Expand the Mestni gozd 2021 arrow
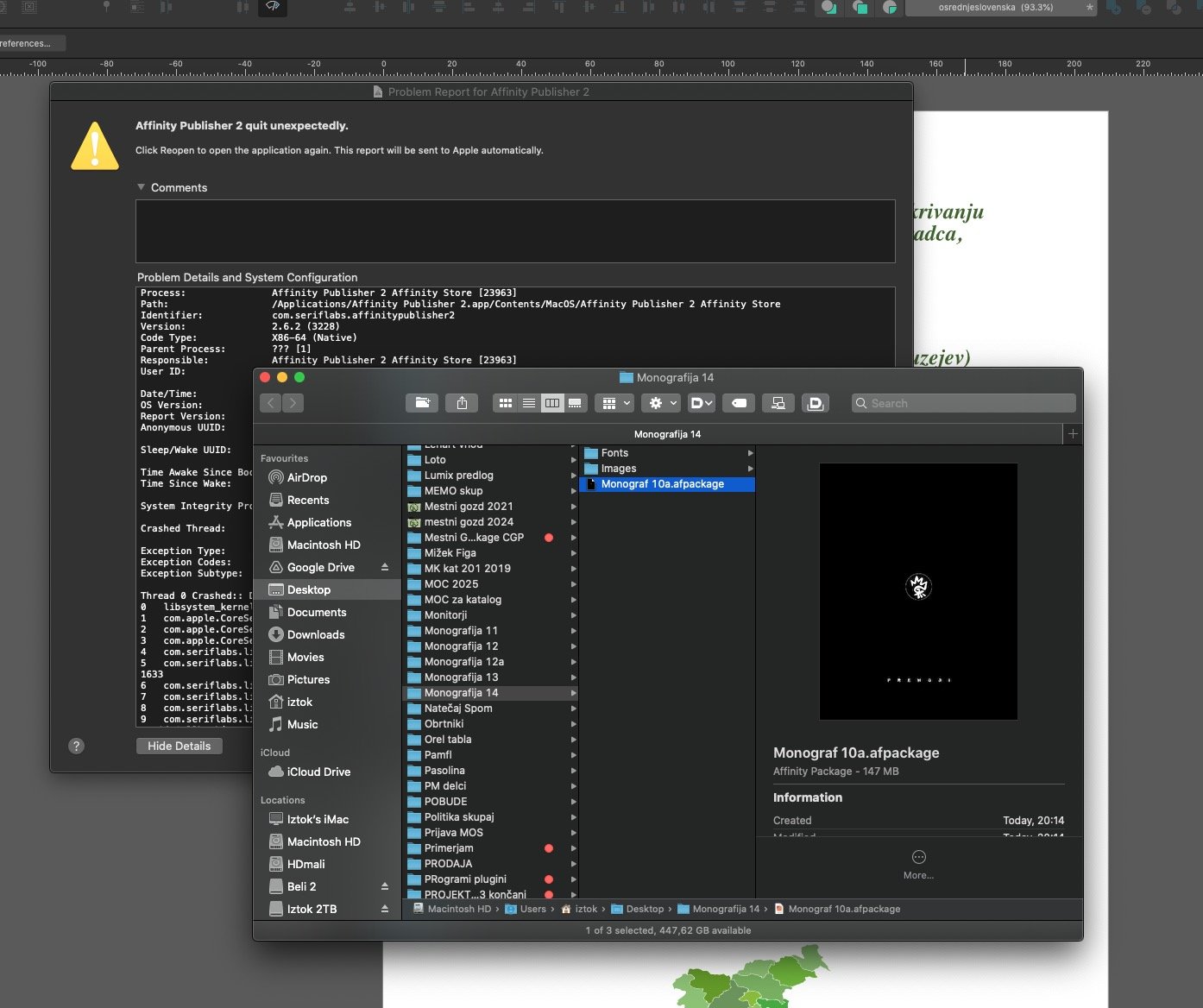Screen dimensions: 1203x1008 573,507
